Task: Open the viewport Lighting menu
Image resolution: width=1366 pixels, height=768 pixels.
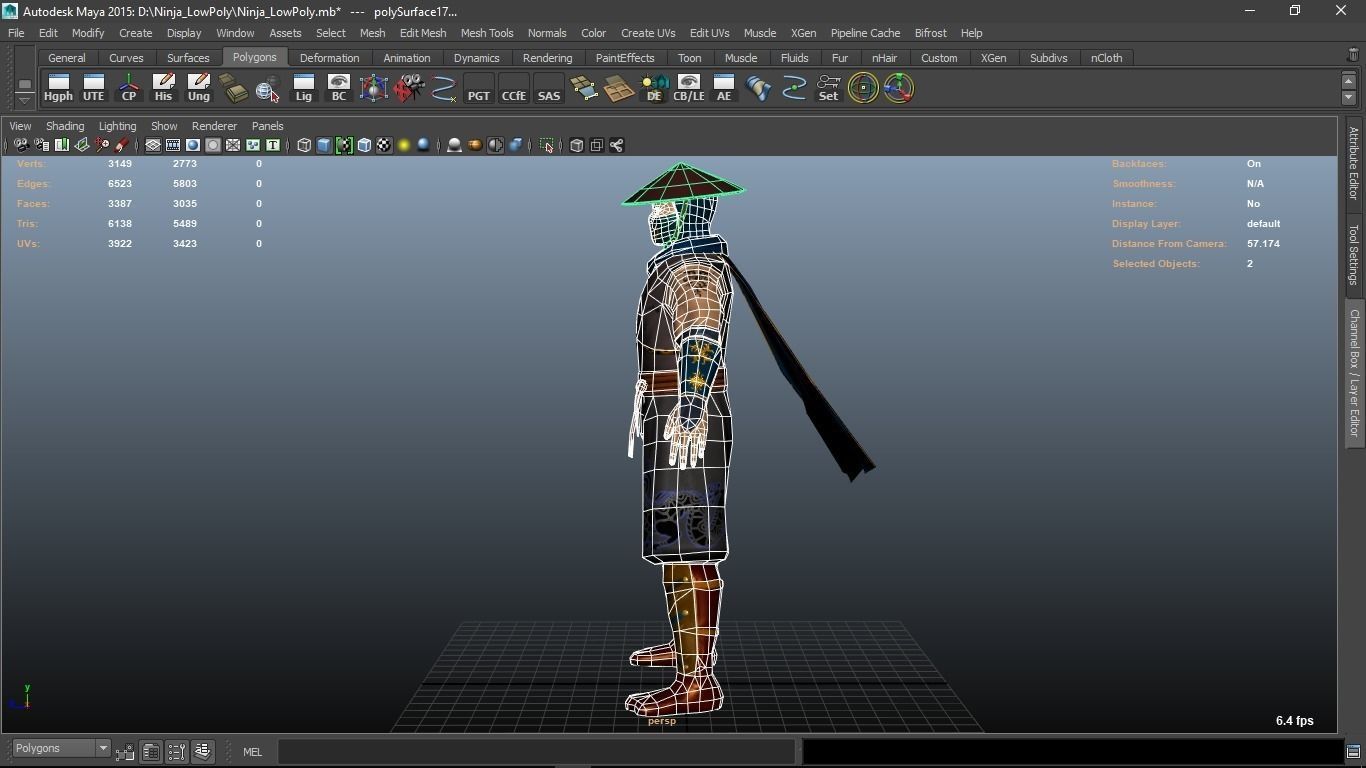Action: click(x=117, y=126)
